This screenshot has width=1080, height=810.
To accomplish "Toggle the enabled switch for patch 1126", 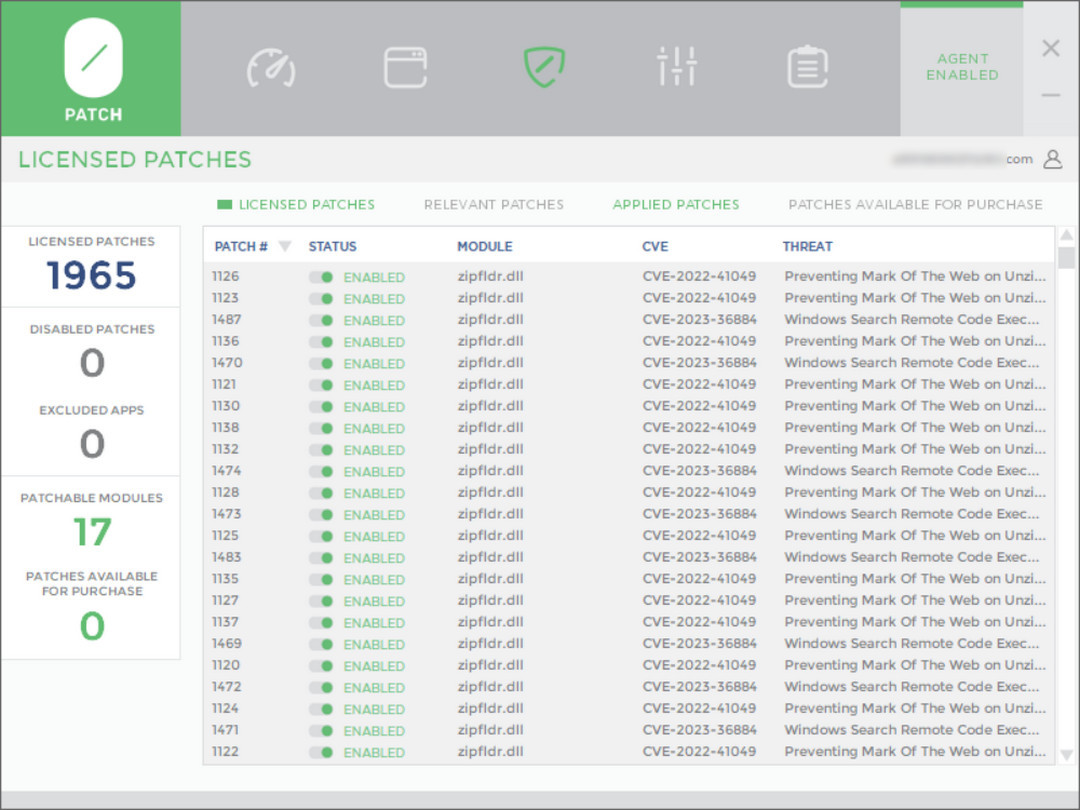I will tap(321, 277).
